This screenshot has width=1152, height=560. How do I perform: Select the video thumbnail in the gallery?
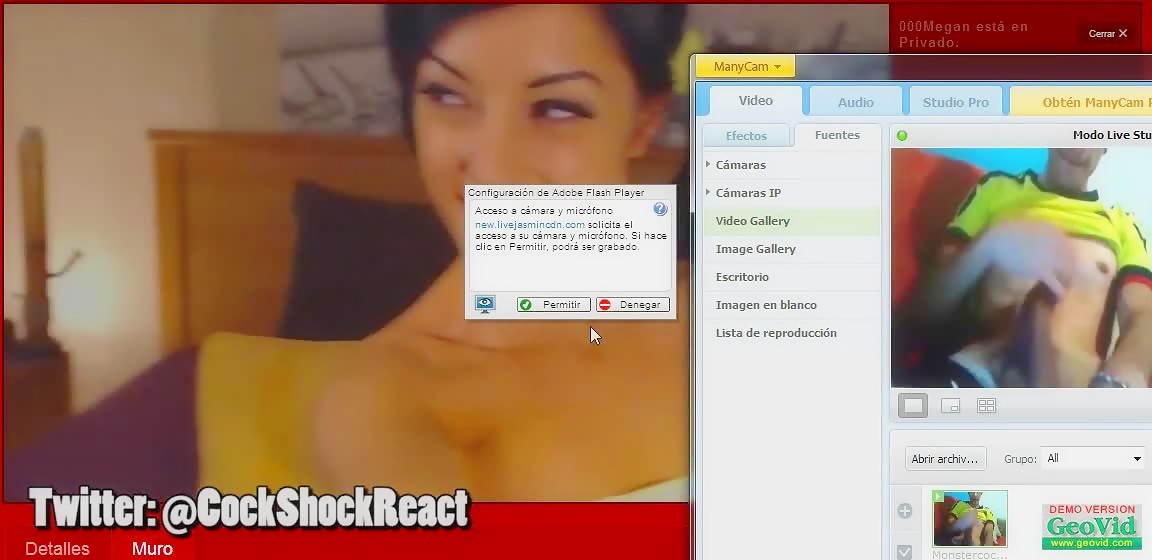(x=969, y=518)
